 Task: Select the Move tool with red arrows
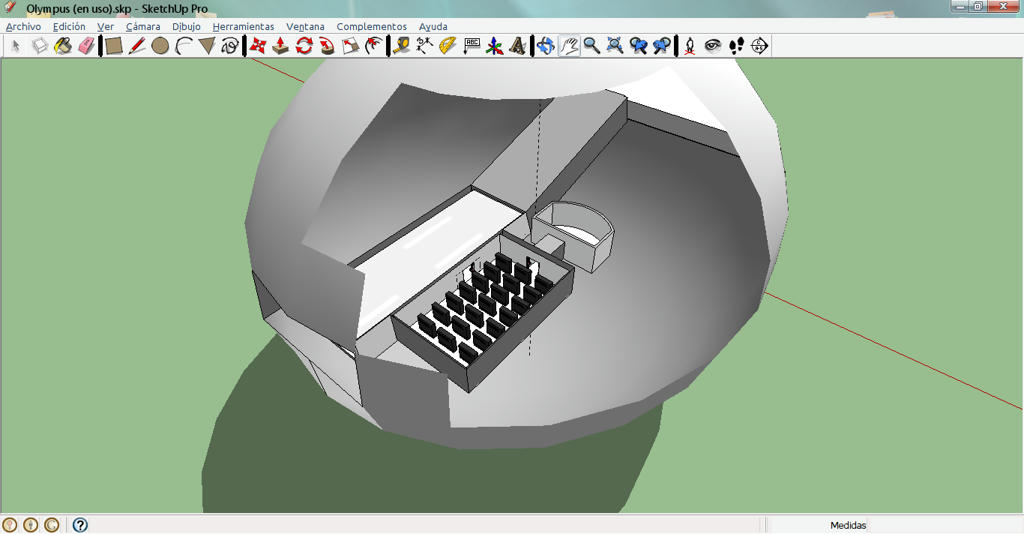(x=258, y=46)
